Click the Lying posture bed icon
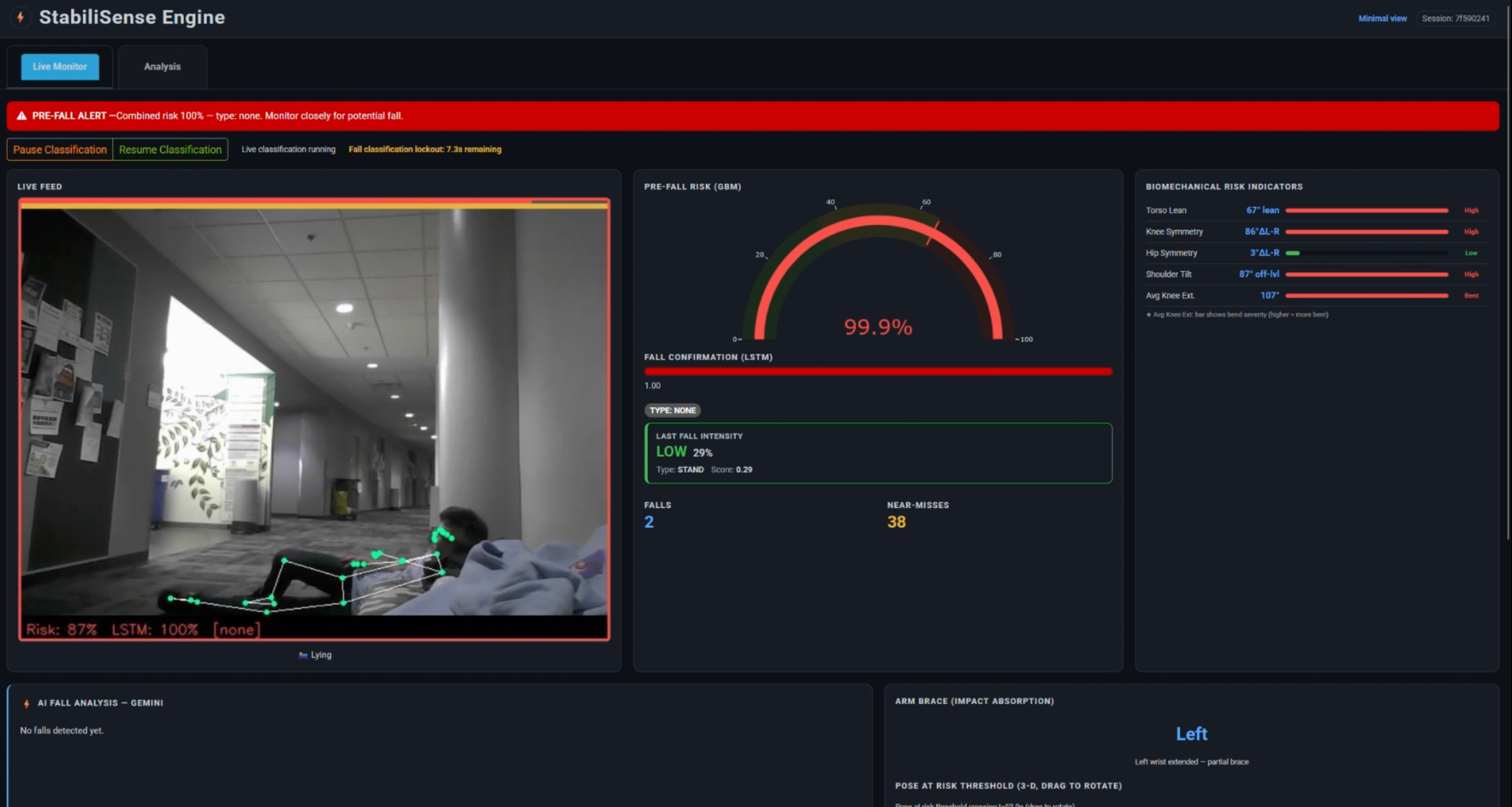Screen dimensions: 1512x807 (303, 655)
